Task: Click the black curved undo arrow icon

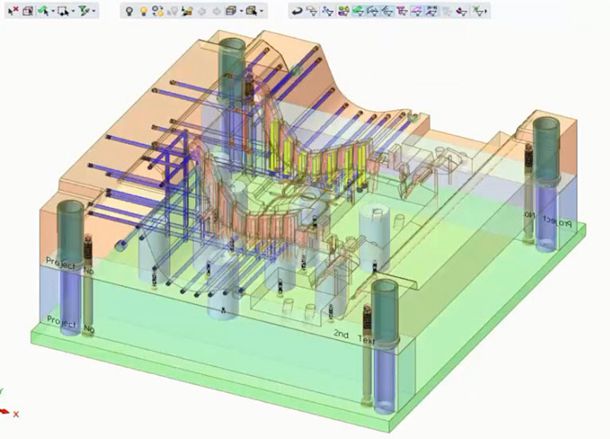Action: 297,11
